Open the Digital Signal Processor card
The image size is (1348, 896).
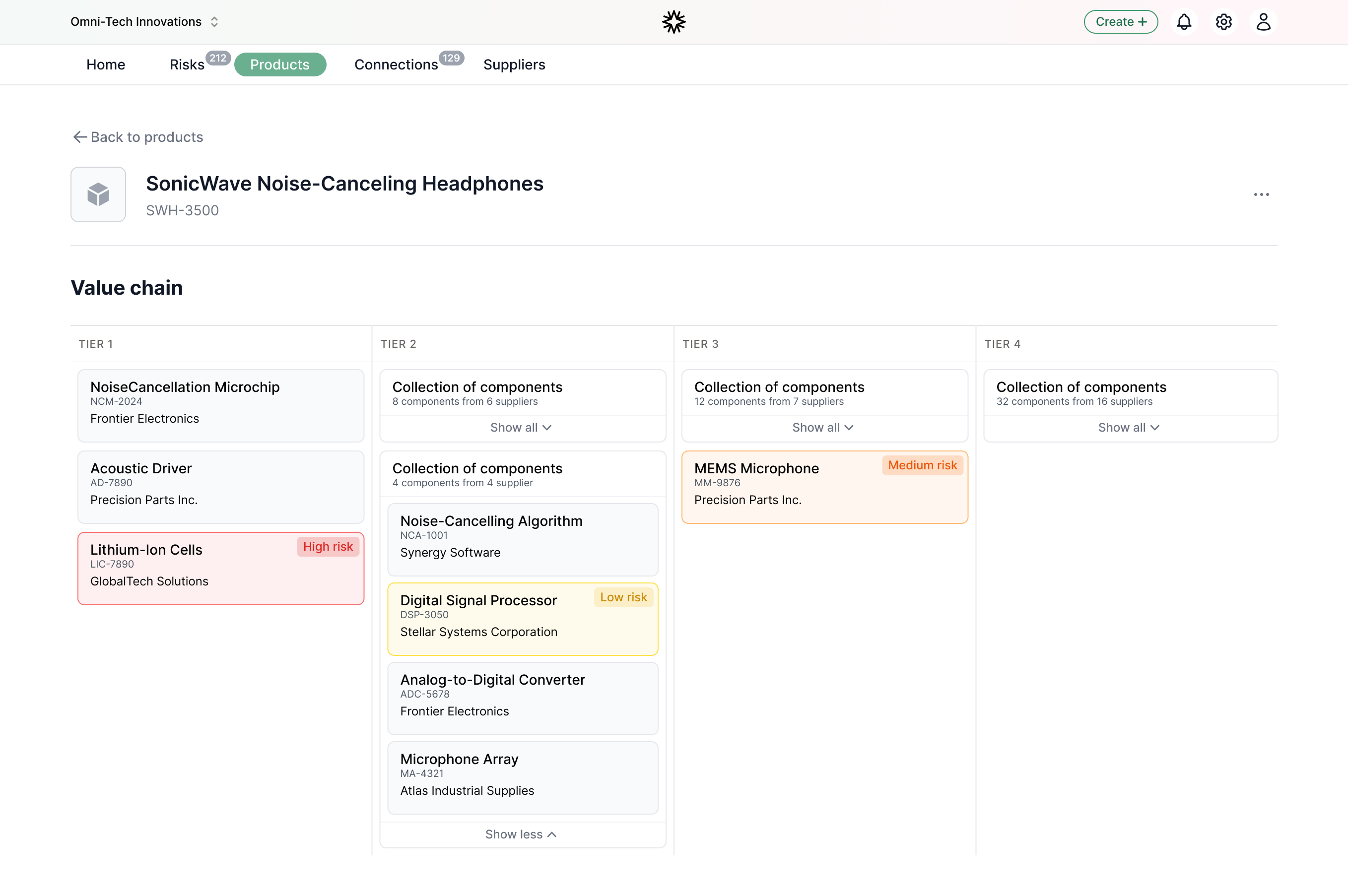click(522, 619)
